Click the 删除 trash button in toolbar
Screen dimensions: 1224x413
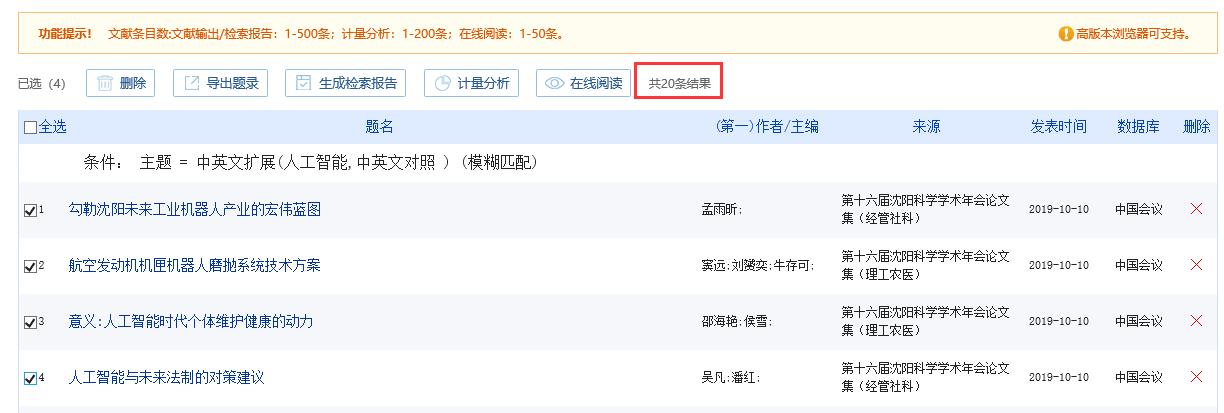pyautogui.click(x=120, y=83)
